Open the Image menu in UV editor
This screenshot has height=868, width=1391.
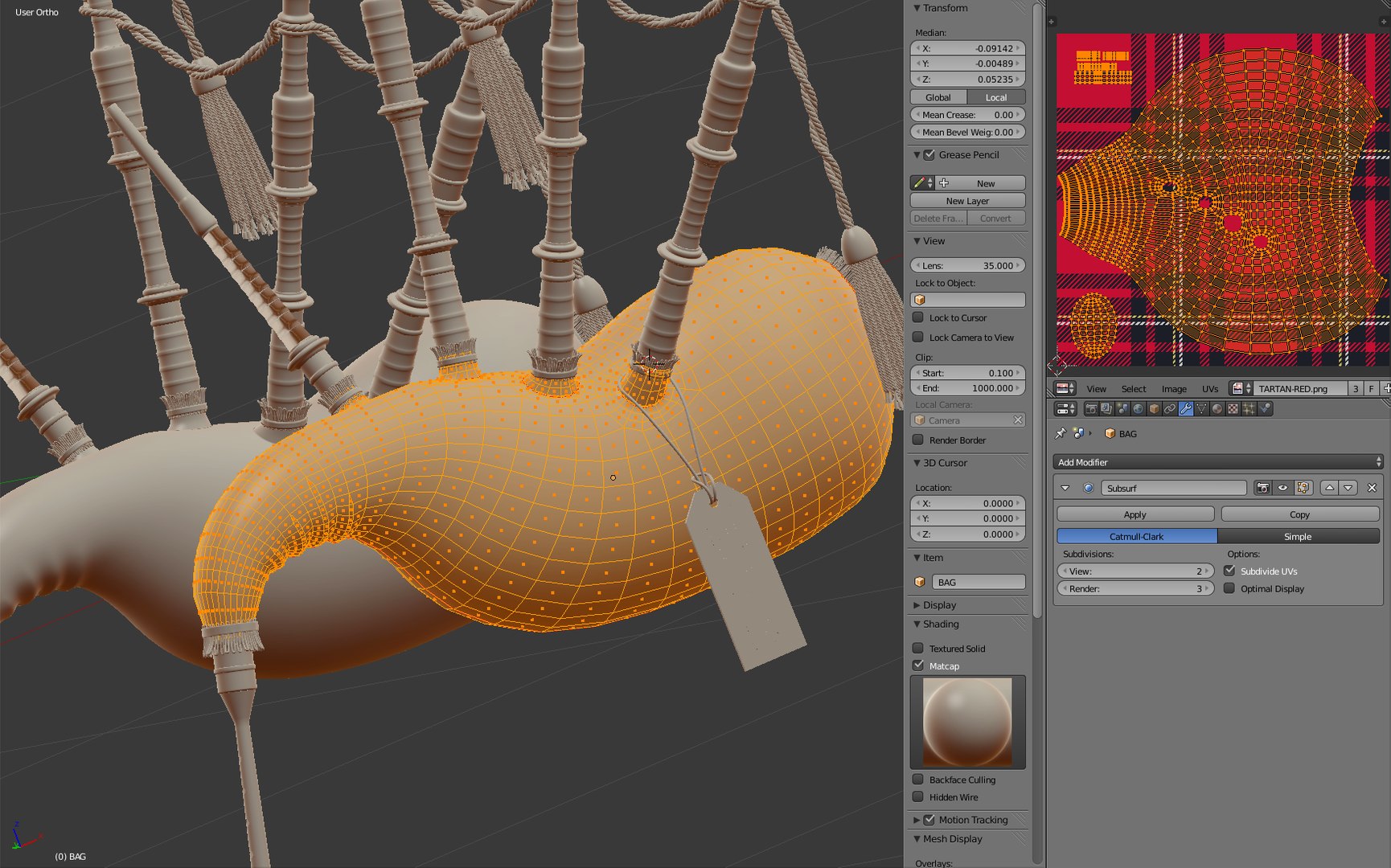(1174, 389)
